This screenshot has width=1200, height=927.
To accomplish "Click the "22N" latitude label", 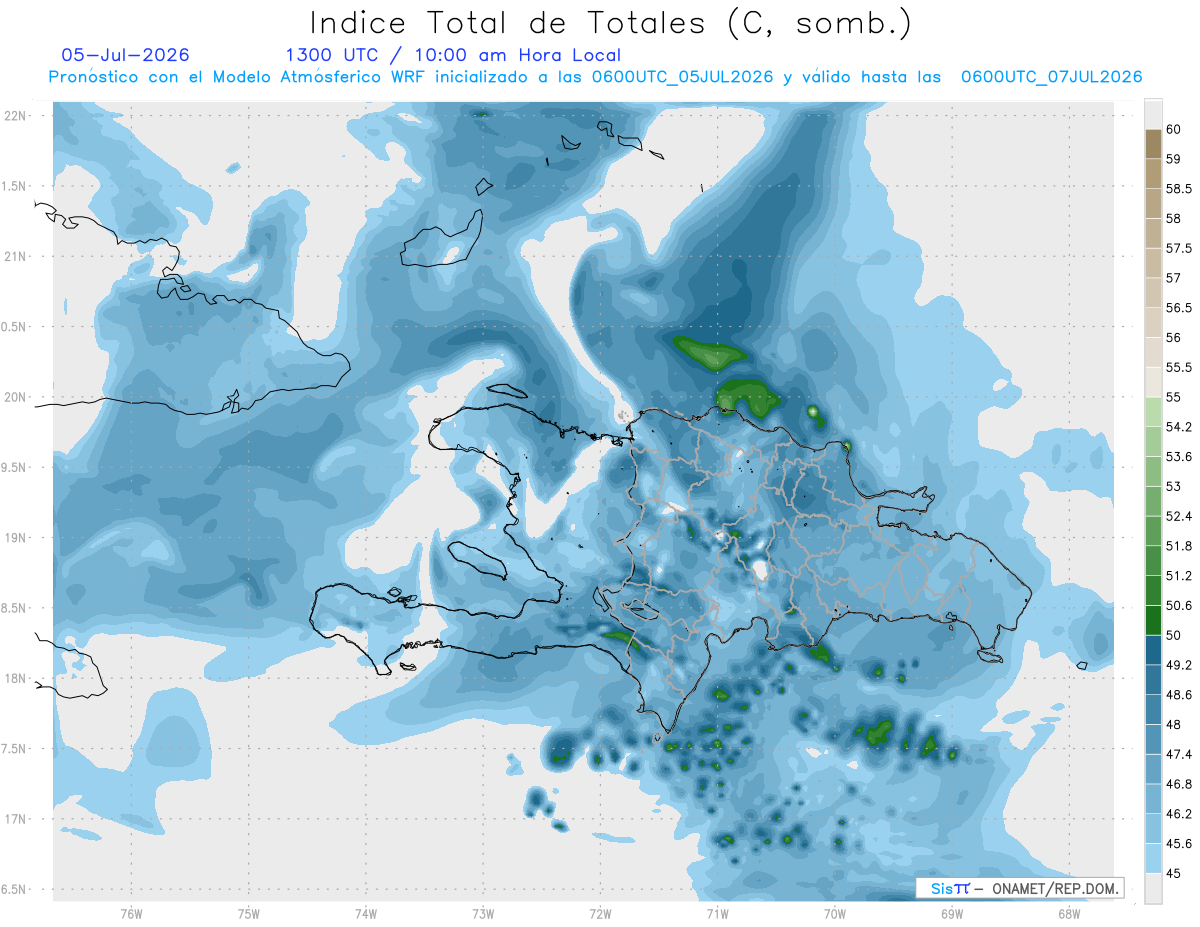I will 15,116.
